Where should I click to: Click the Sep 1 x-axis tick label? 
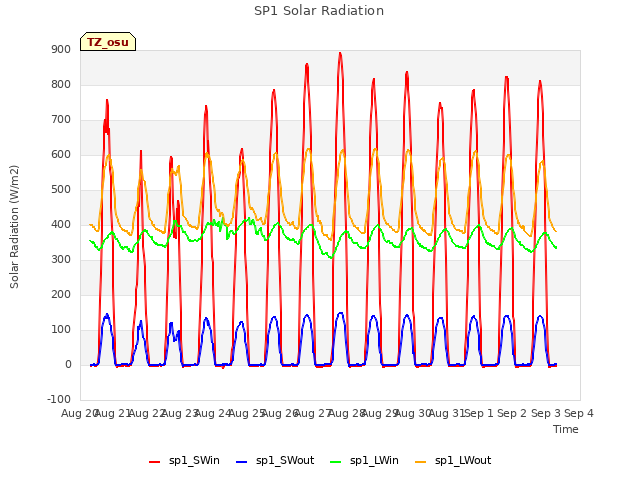(x=479, y=414)
